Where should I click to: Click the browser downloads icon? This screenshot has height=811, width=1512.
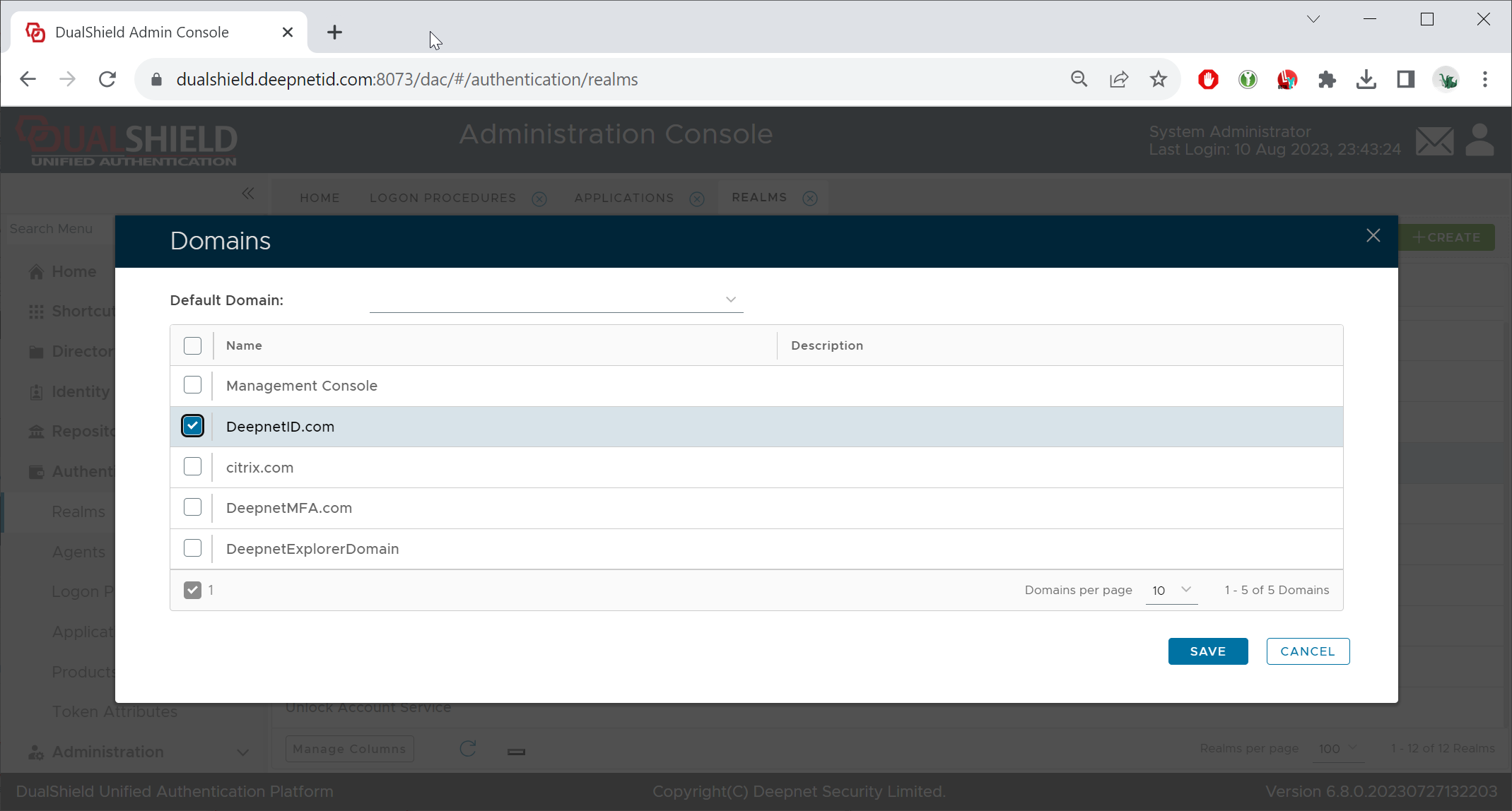pos(1366,79)
